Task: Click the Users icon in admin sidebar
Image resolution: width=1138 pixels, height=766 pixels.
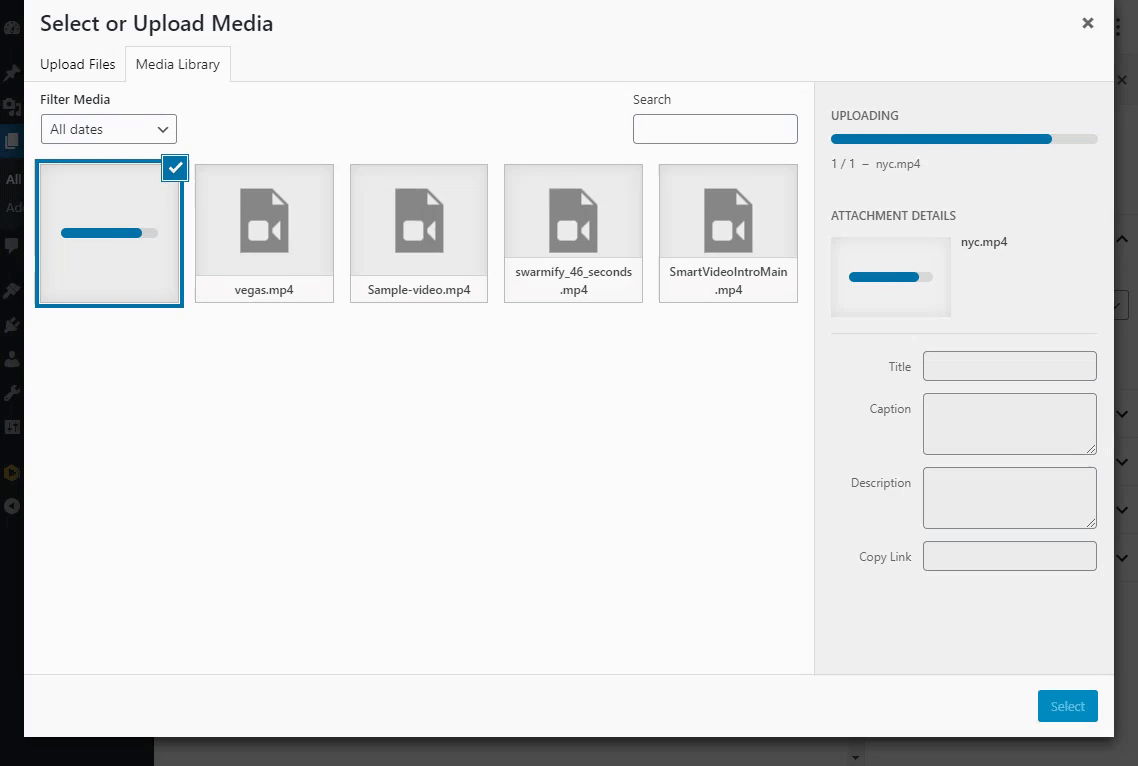Action: [x=12, y=358]
